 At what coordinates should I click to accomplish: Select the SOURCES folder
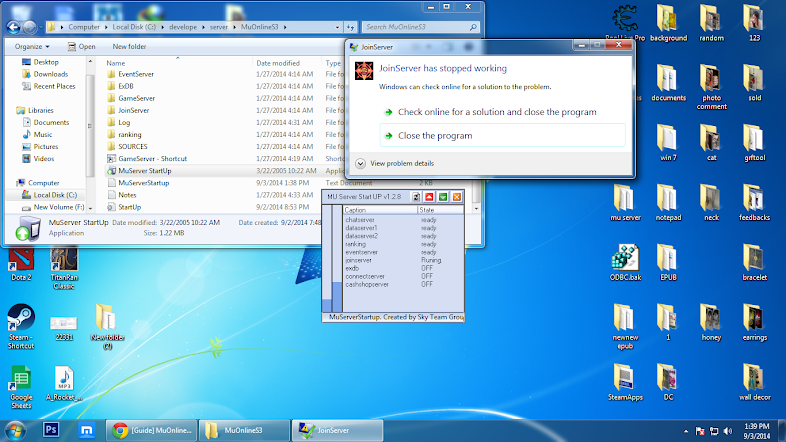pyautogui.click(x=127, y=146)
